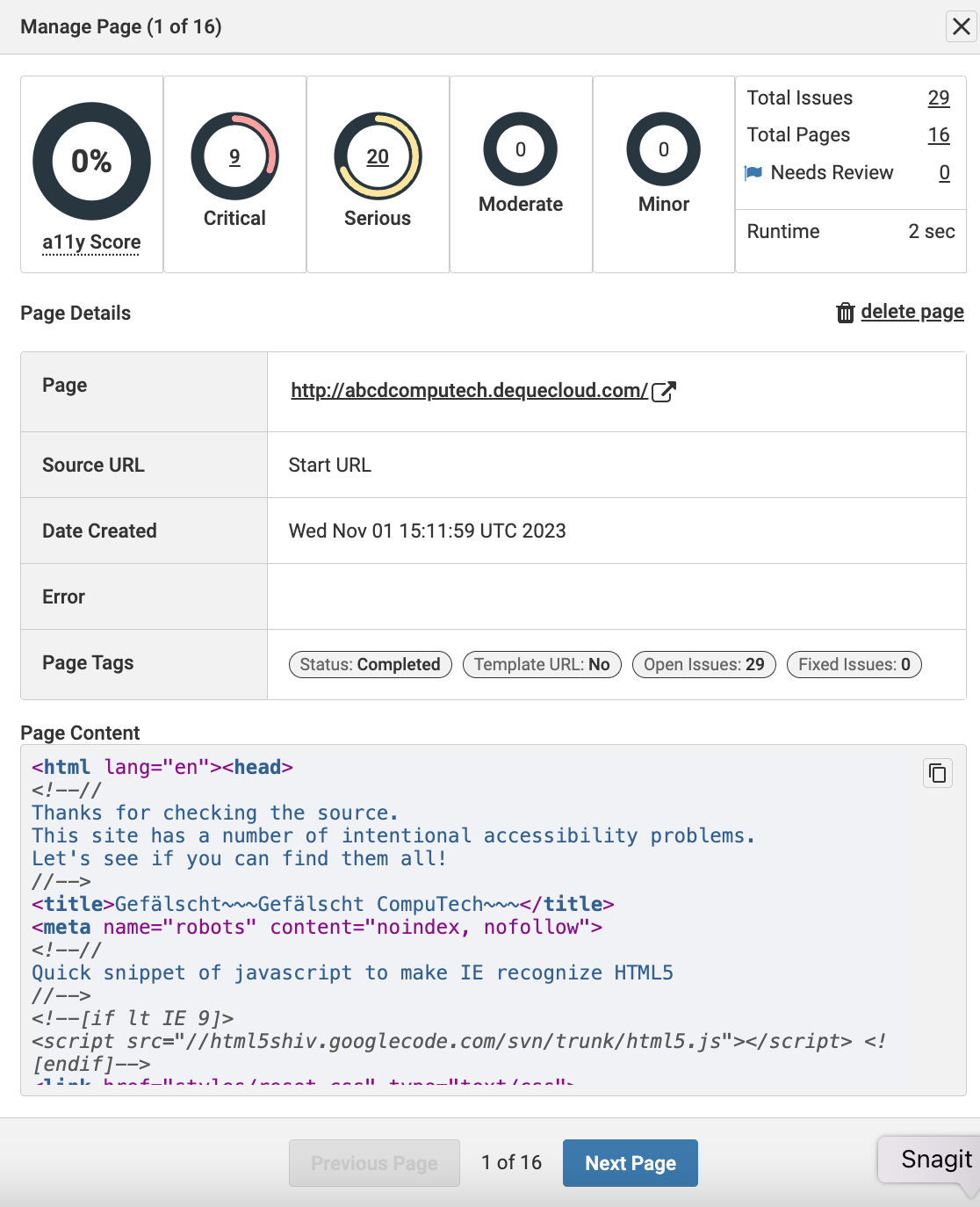This screenshot has height=1207, width=980.
Task: Copy page content with clipboard icon
Action: (x=938, y=773)
